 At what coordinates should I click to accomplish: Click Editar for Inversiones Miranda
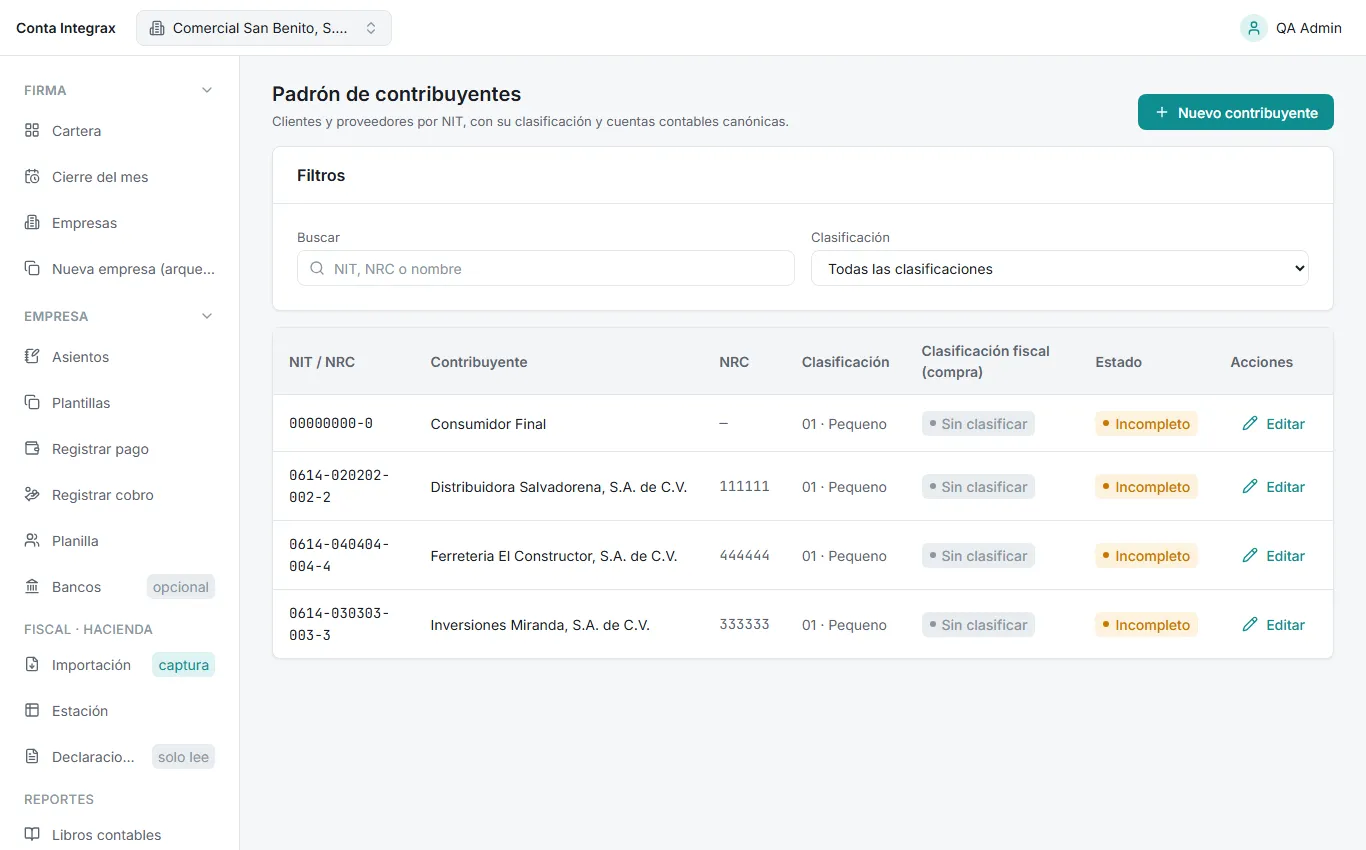(x=1274, y=625)
